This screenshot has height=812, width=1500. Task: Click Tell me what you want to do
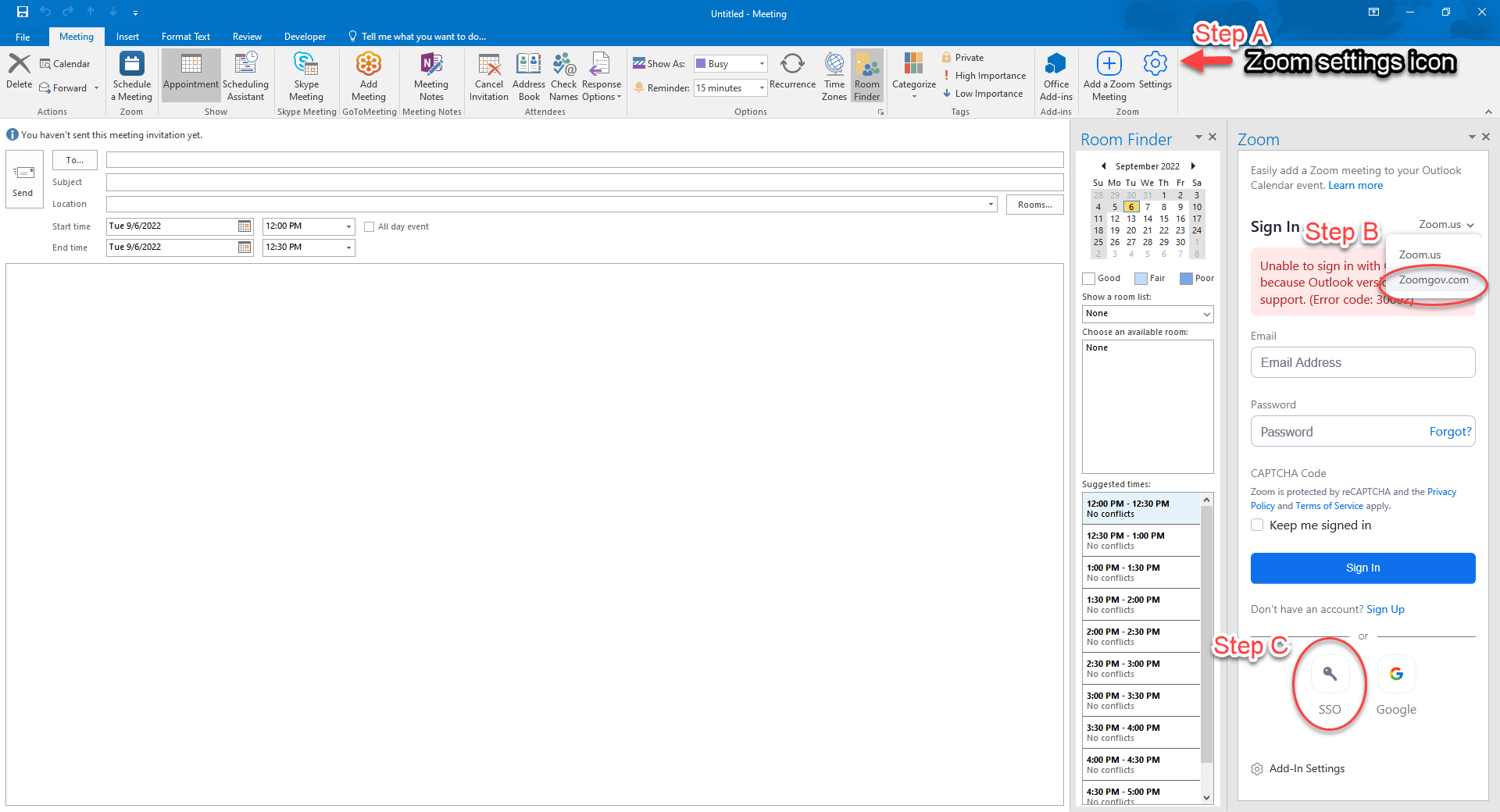tap(417, 37)
